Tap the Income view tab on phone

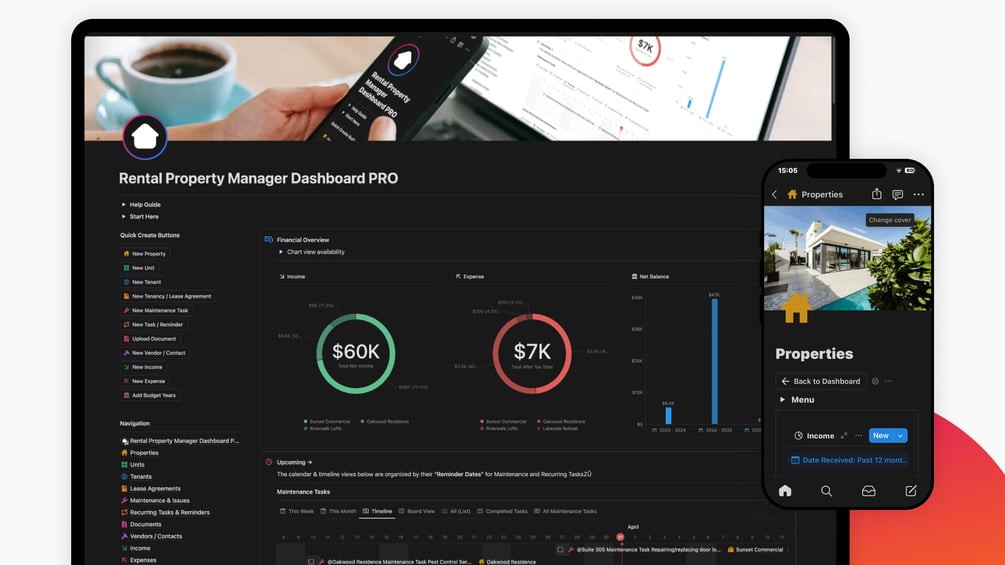814,436
